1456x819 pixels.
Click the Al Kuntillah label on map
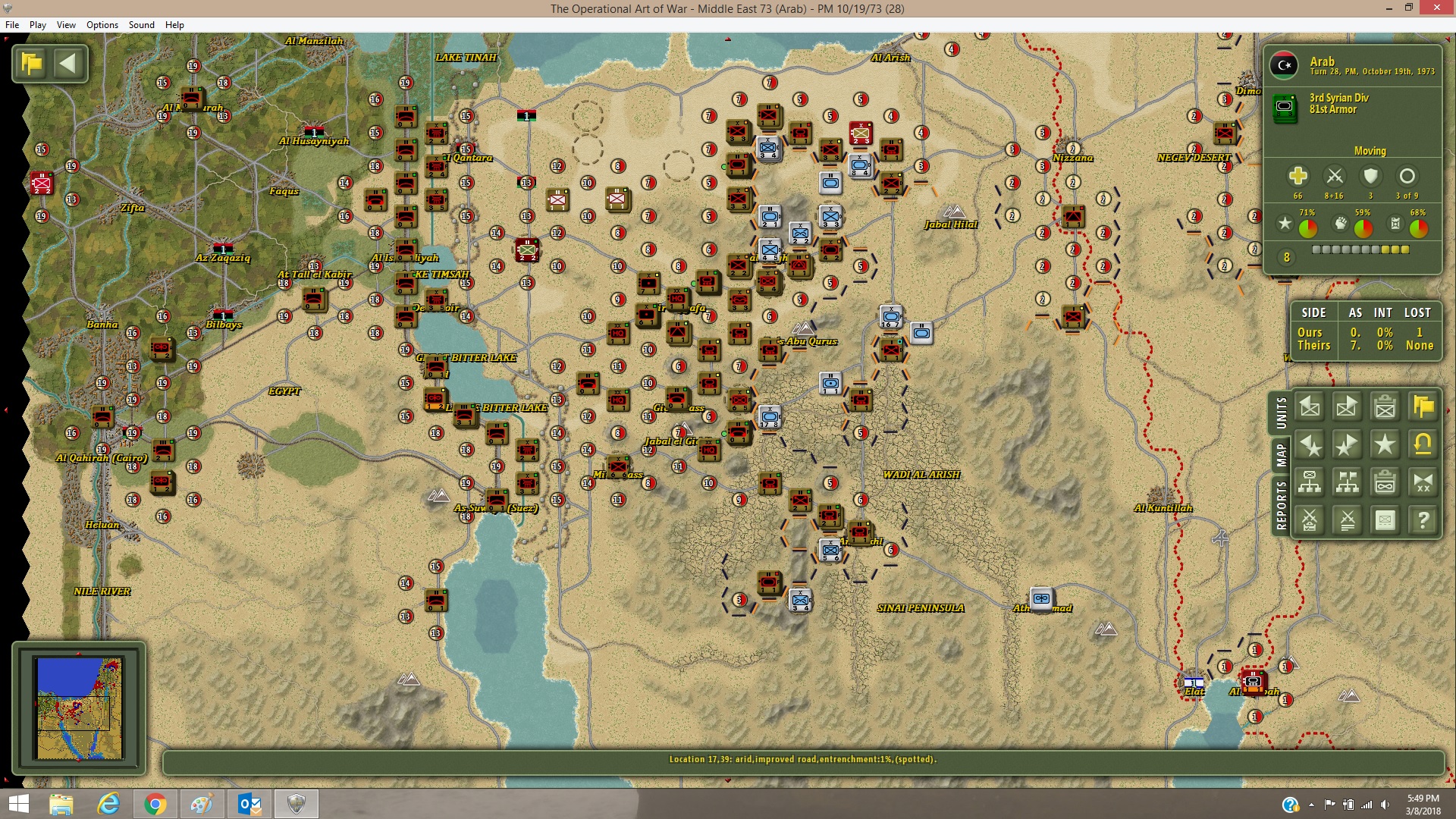(1163, 508)
